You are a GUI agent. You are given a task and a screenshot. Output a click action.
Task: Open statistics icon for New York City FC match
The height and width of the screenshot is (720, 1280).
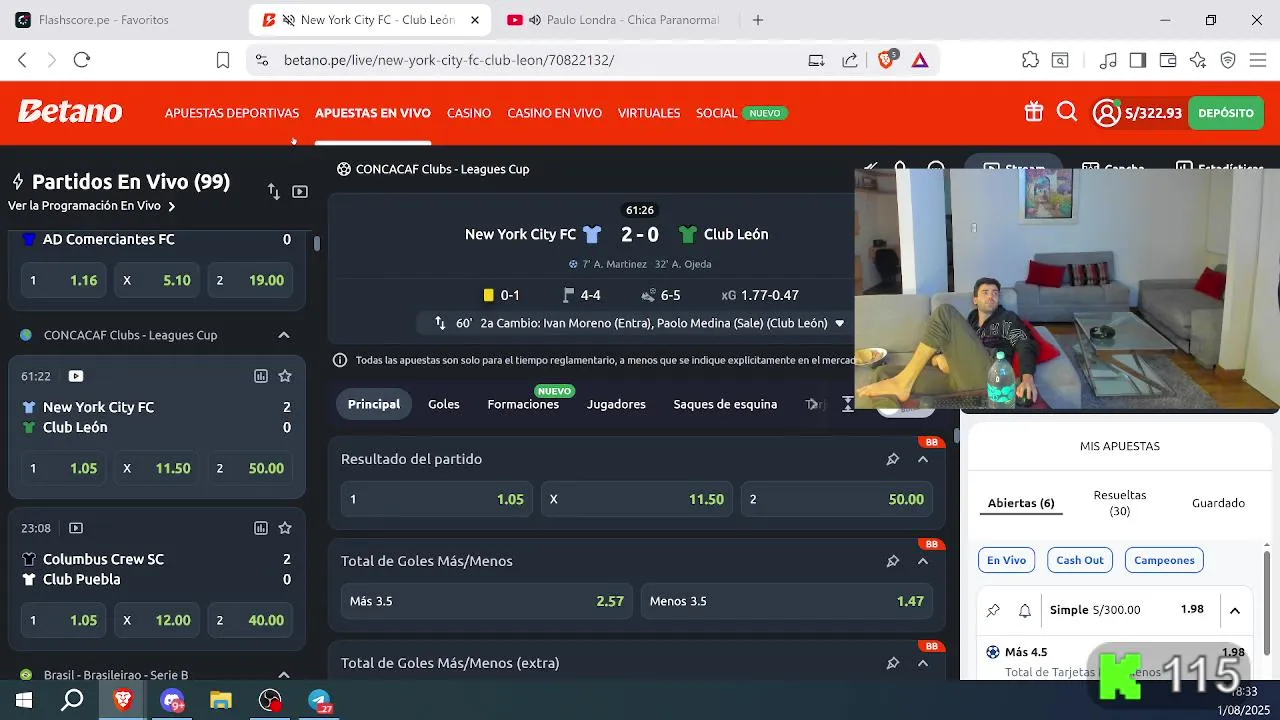point(261,376)
